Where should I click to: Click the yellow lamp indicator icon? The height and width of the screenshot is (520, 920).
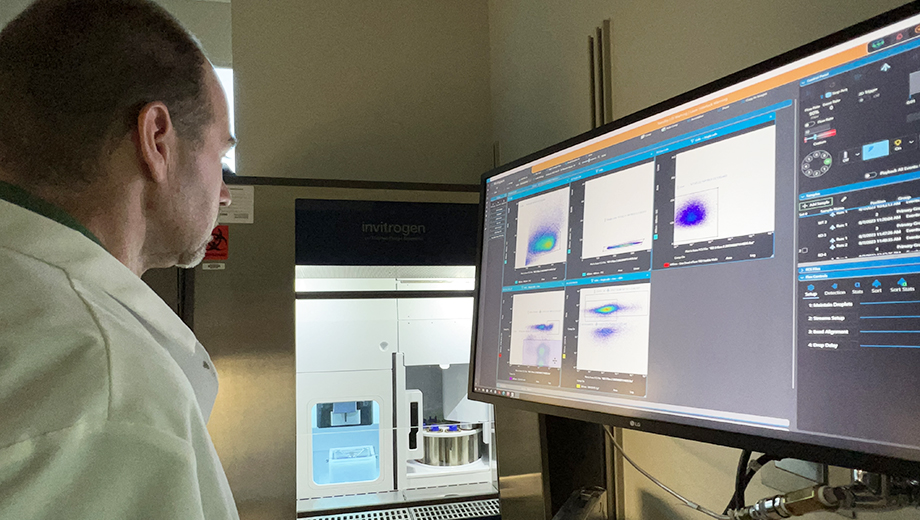[897, 143]
